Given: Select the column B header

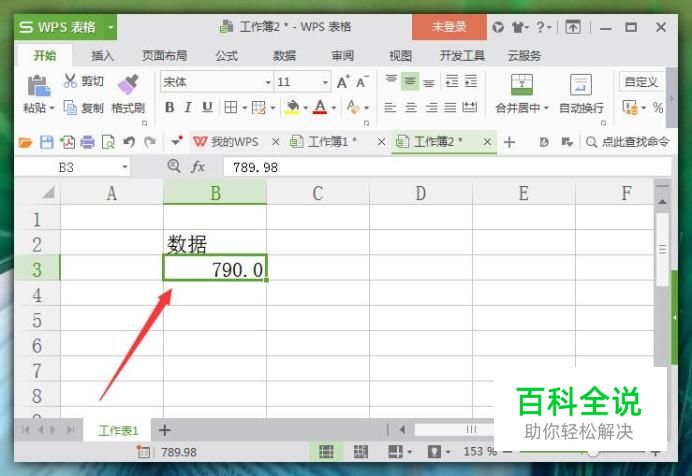Looking at the screenshot, I should (215, 193).
